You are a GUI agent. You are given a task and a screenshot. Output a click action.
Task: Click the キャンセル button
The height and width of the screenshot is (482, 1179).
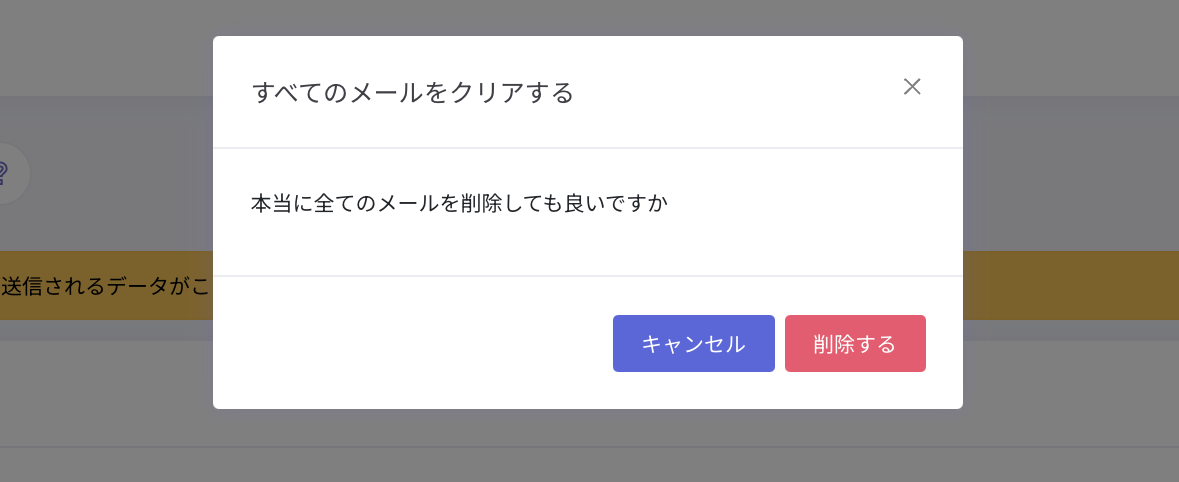tap(693, 344)
